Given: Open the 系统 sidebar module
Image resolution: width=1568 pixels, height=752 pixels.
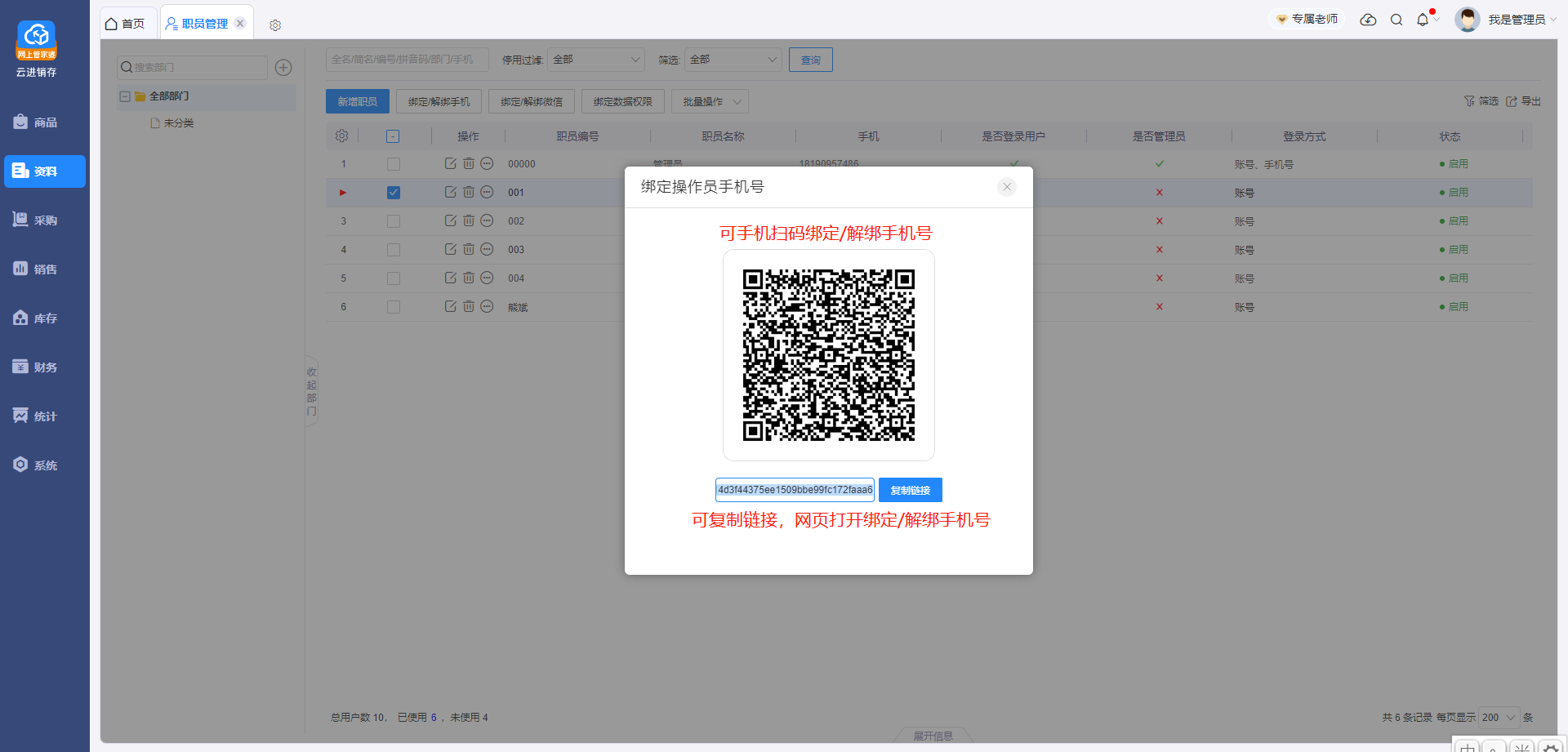Looking at the screenshot, I should [x=45, y=465].
